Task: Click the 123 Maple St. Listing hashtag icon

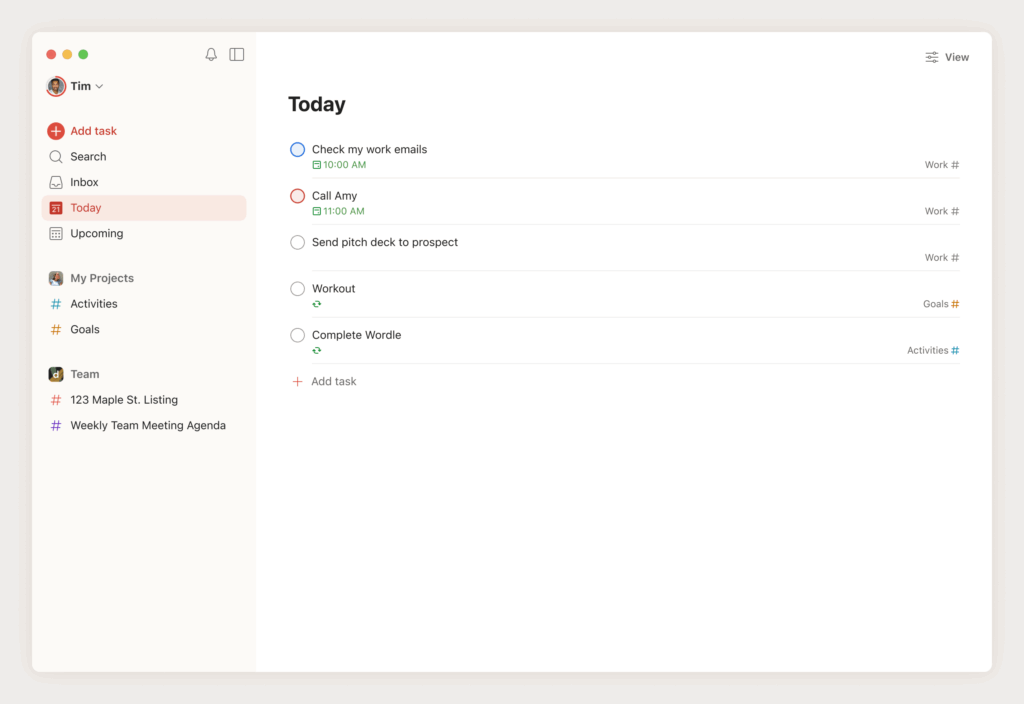Action: [56, 400]
